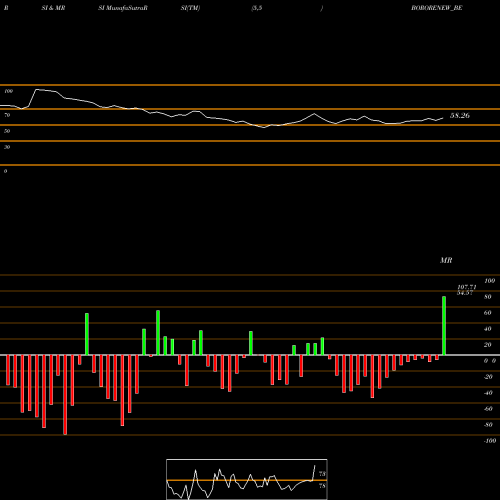Click the '(5,5' parameter text
Image resolution: width=500 pixels, height=500 pixels.
pos(257,8)
